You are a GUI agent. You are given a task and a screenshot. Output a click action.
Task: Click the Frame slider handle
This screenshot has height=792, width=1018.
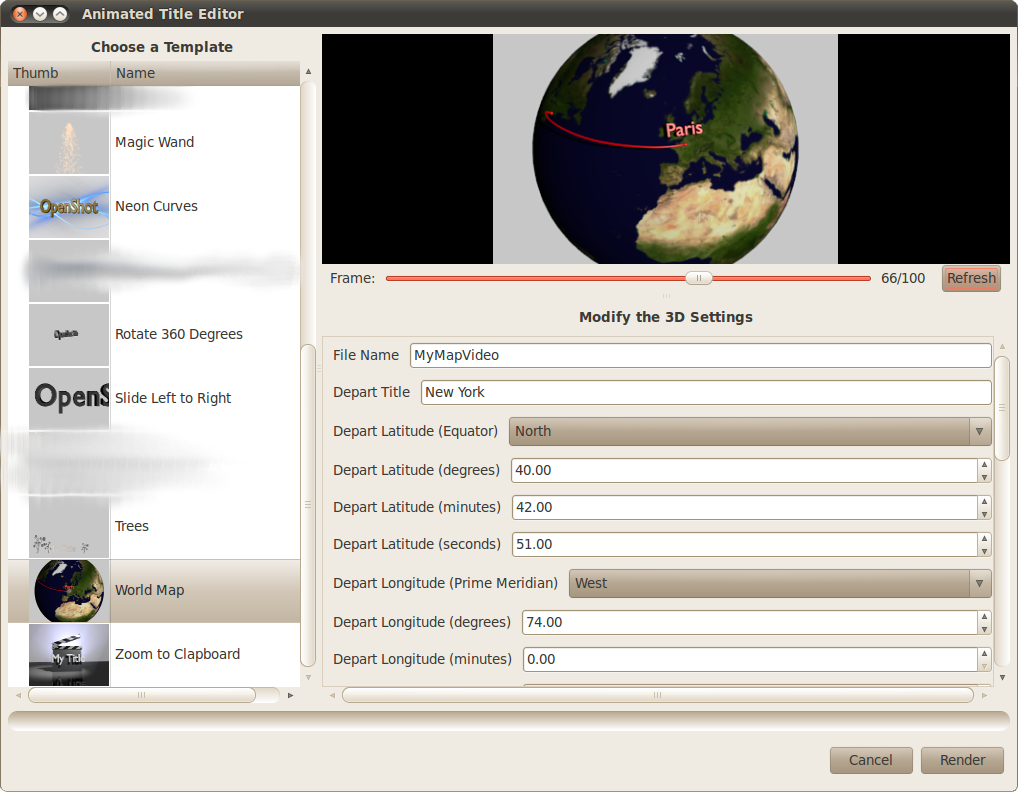[699, 279]
